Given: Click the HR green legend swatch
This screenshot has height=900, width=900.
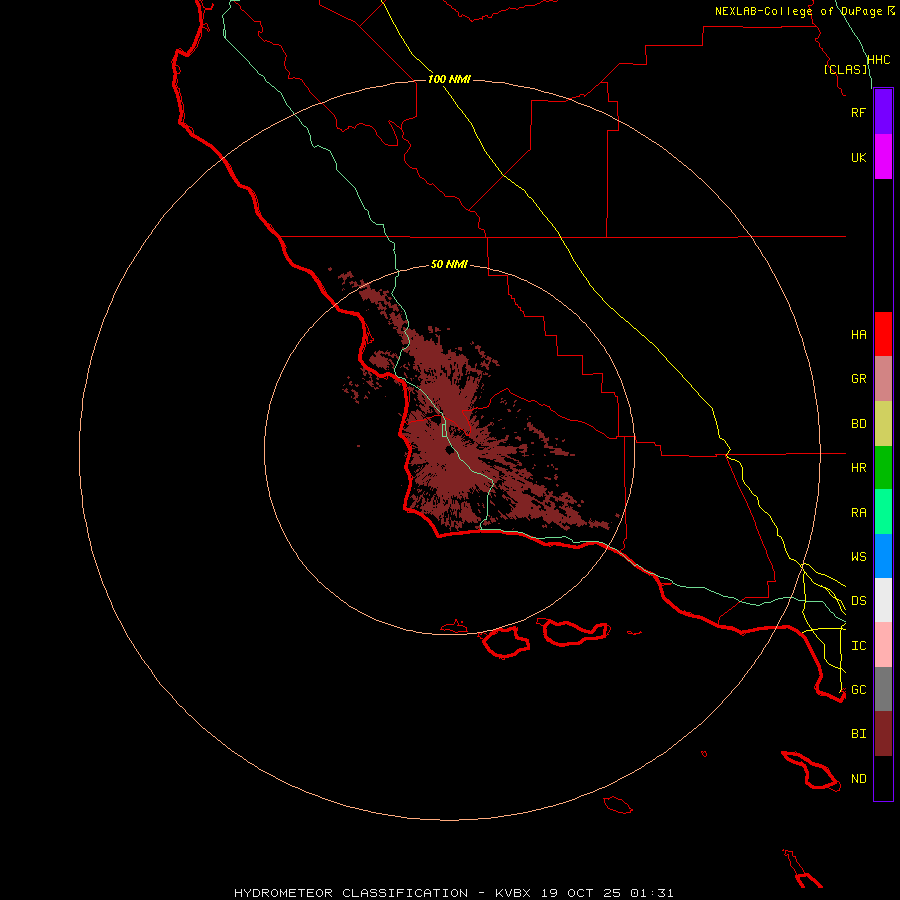Looking at the screenshot, I should click(x=883, y=468).
